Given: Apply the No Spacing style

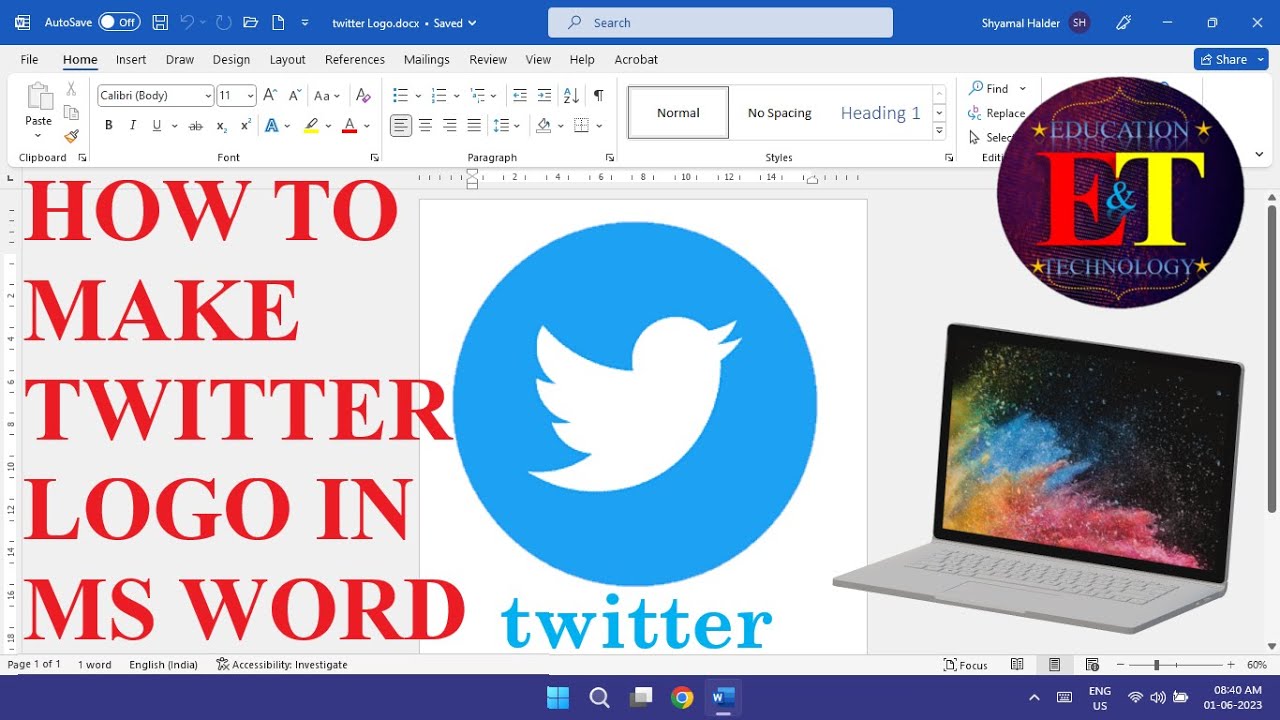Looking at the screenshot, I should pos(780,113).
